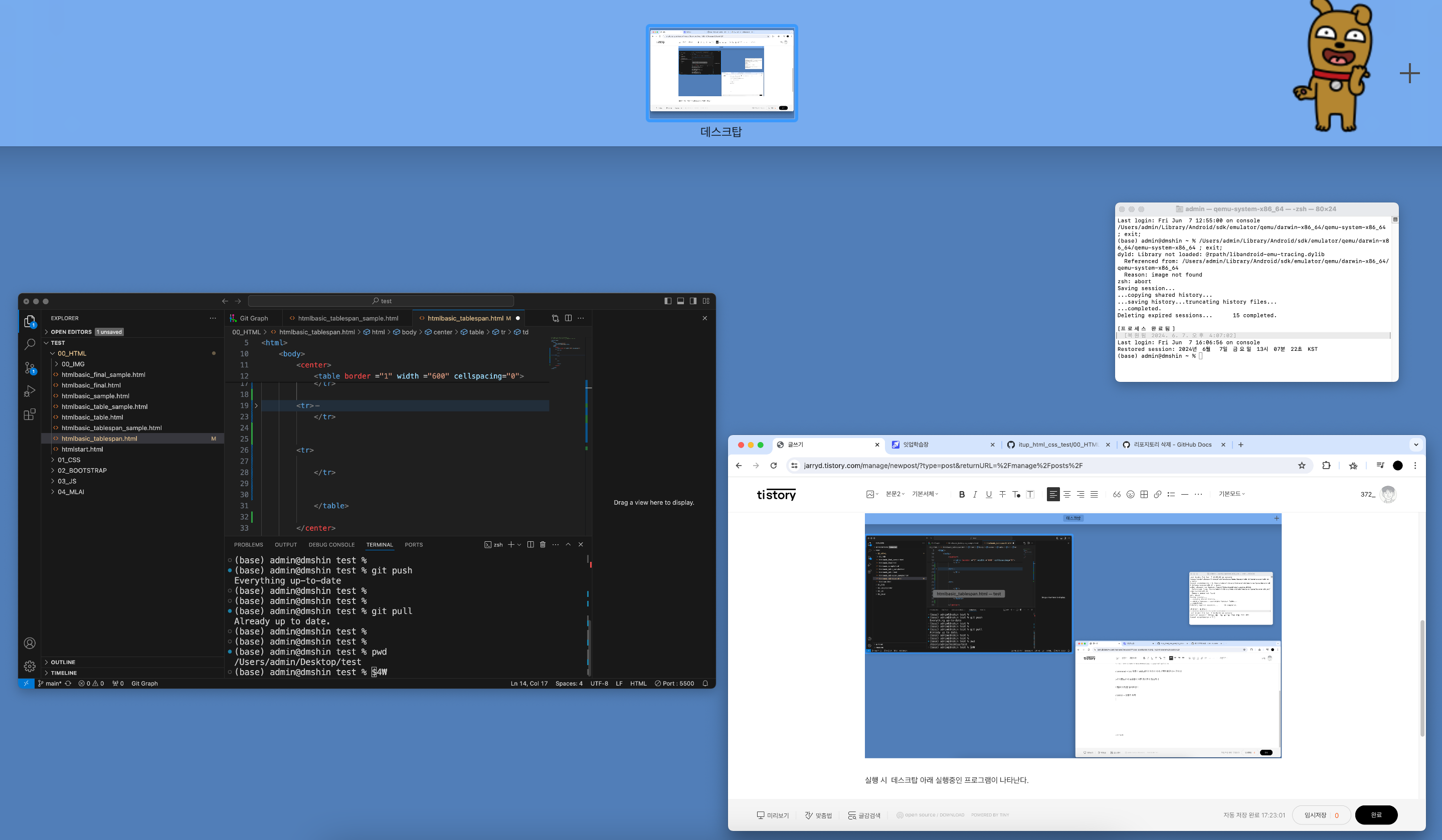Switch to htmlbasic_tablespan_sample.html editor tab
Viewport: 1442px width, 840px height.
(x=347, y=318)
